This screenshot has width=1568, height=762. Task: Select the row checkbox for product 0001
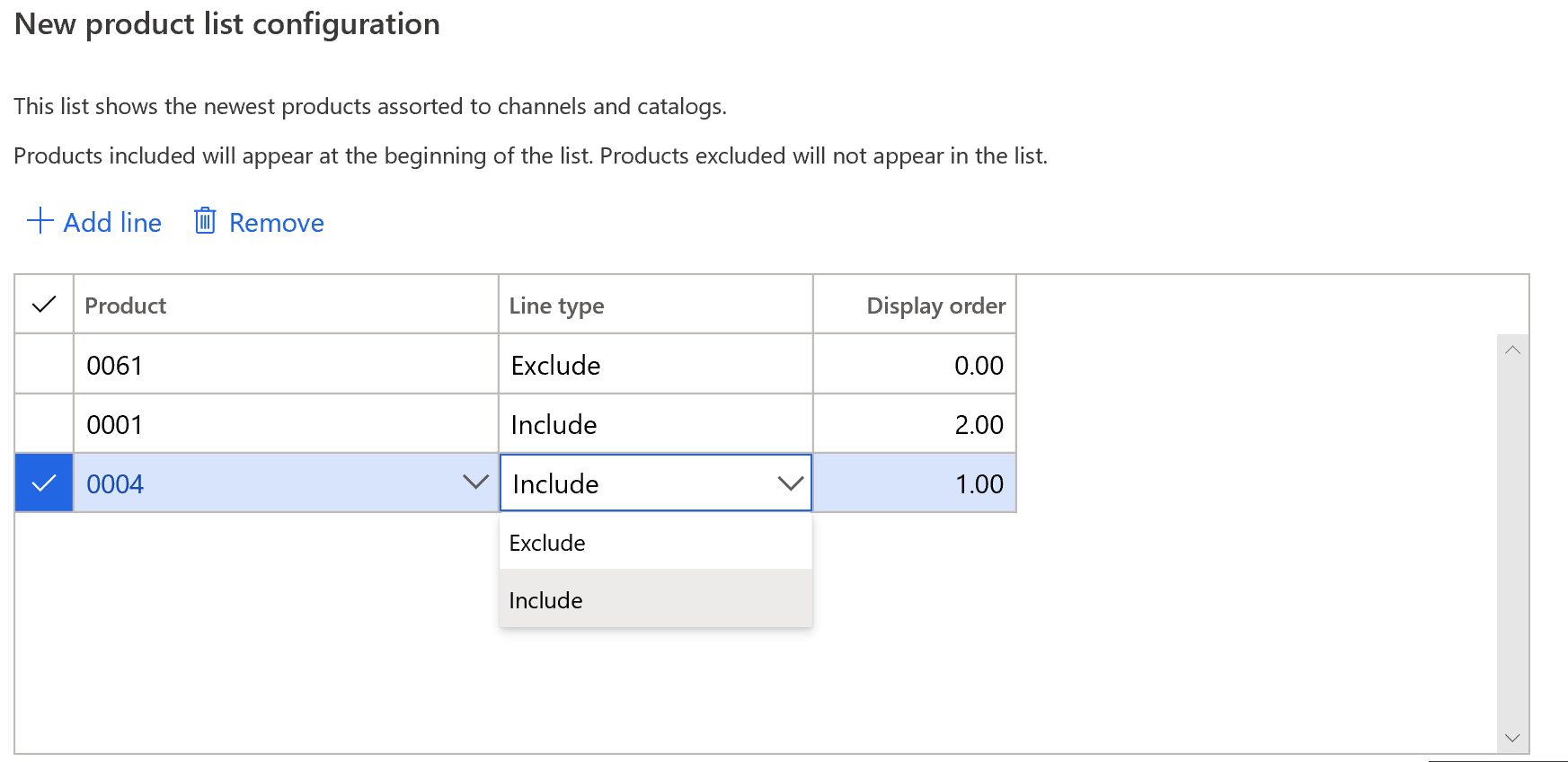point(44,423)
